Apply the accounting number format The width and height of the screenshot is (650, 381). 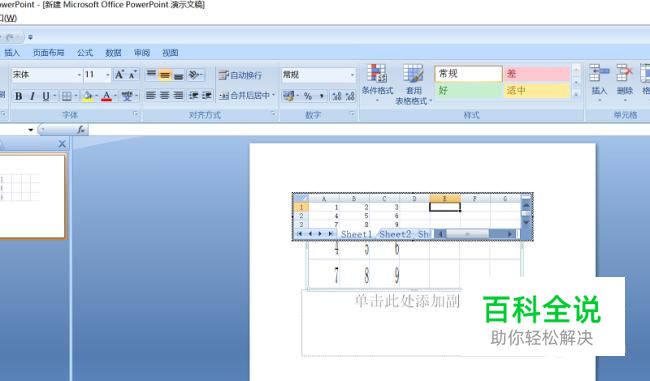click(x=289, y=96)
